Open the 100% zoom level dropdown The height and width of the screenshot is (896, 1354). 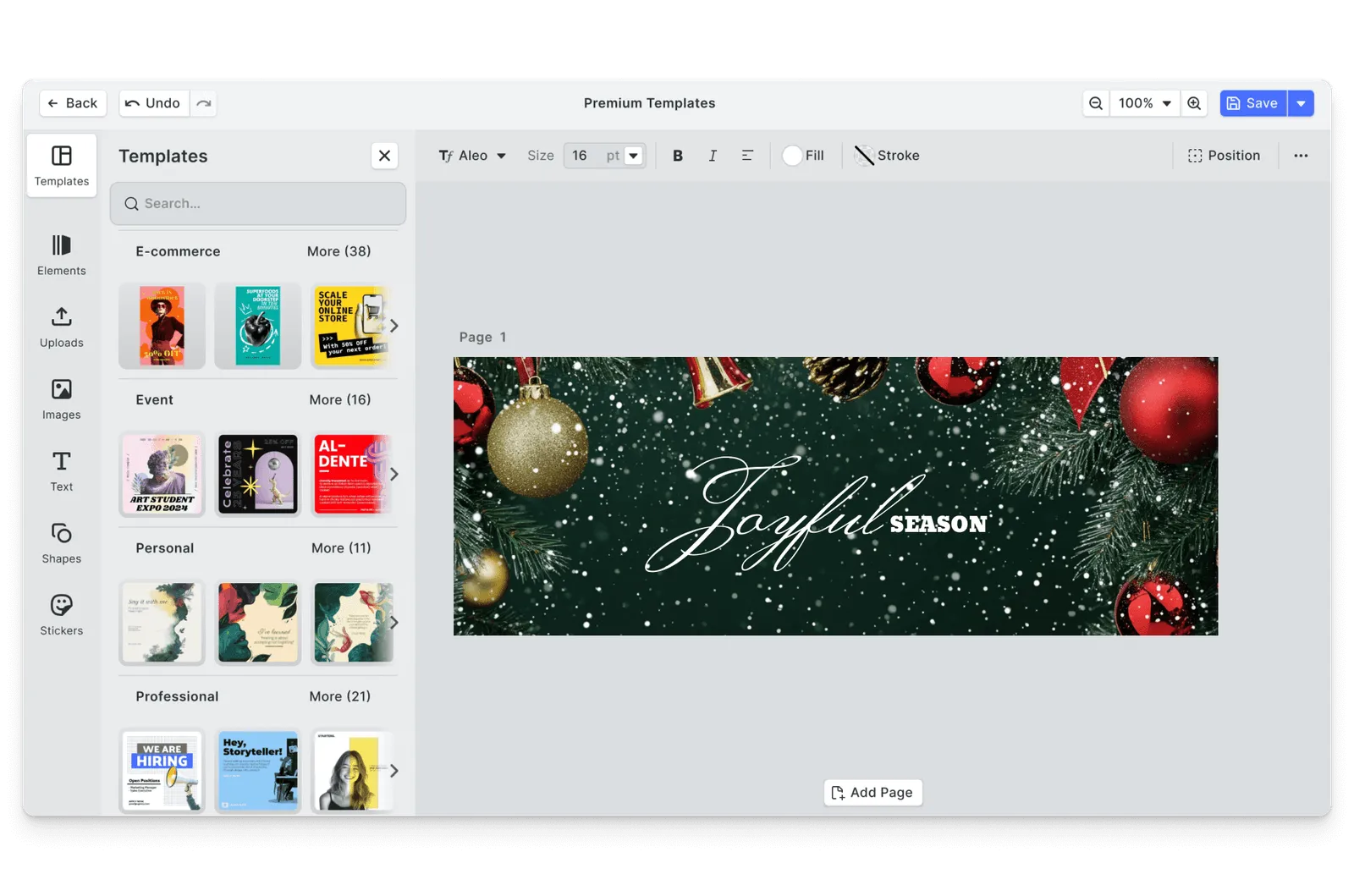click(1145, 103)
